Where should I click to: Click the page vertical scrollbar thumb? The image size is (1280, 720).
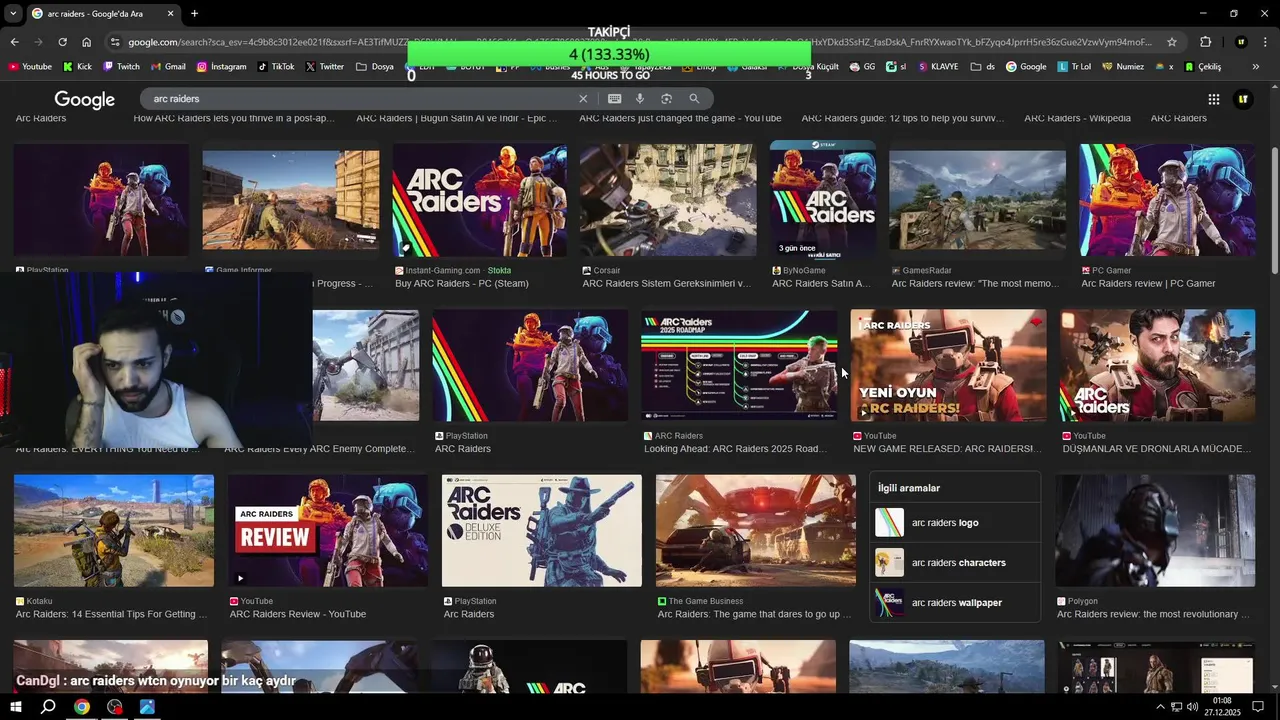point(1274,210)
